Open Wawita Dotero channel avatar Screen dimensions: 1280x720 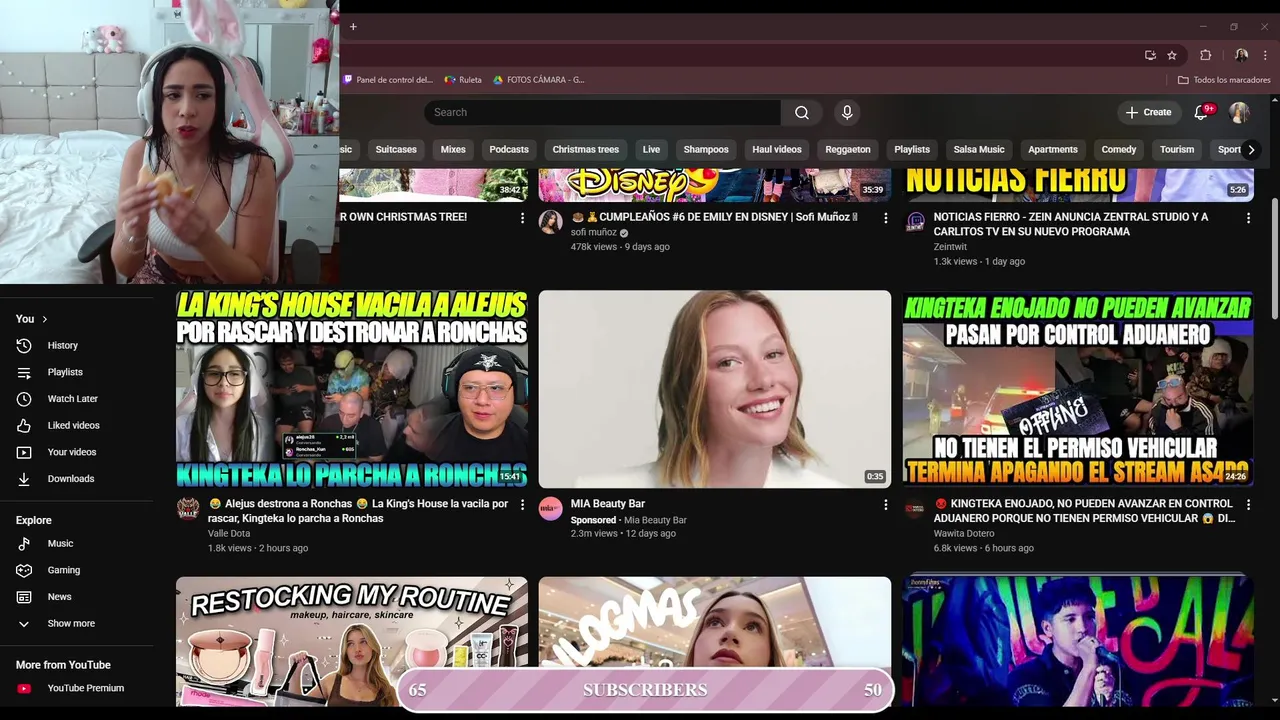pos(914,509)
